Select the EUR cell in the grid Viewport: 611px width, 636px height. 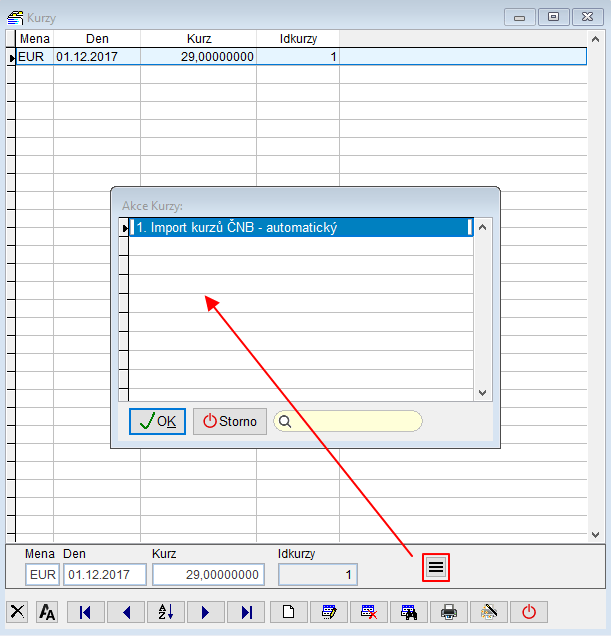point(34,56)
